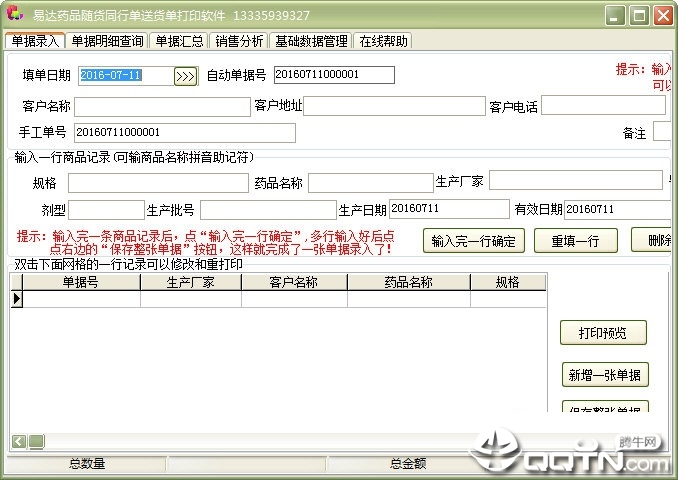Focus the 生产批号 input field

268,210
